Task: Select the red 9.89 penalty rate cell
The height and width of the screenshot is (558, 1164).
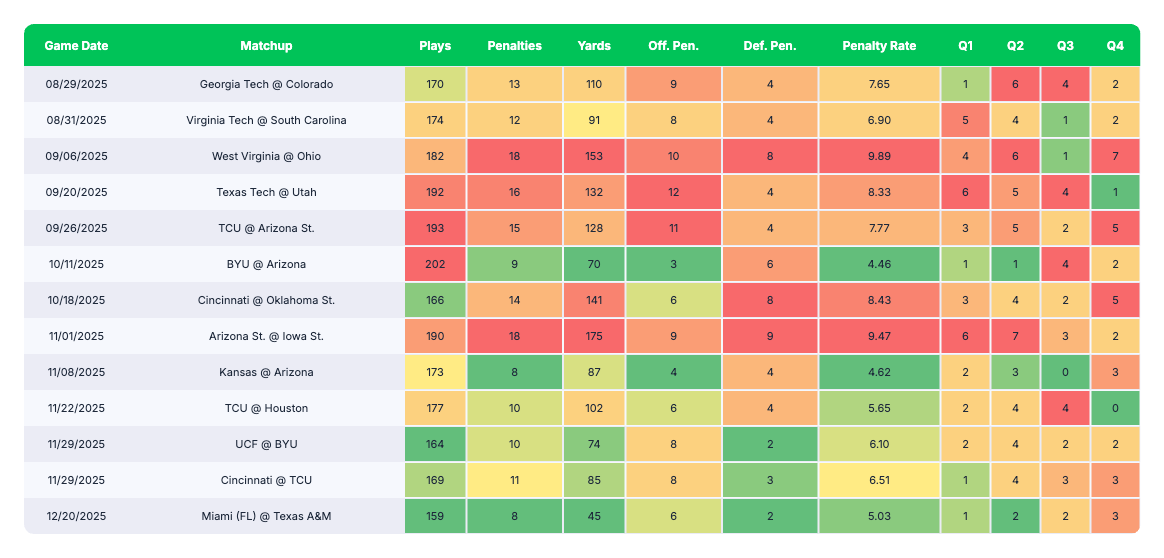Action: [879, 156]
